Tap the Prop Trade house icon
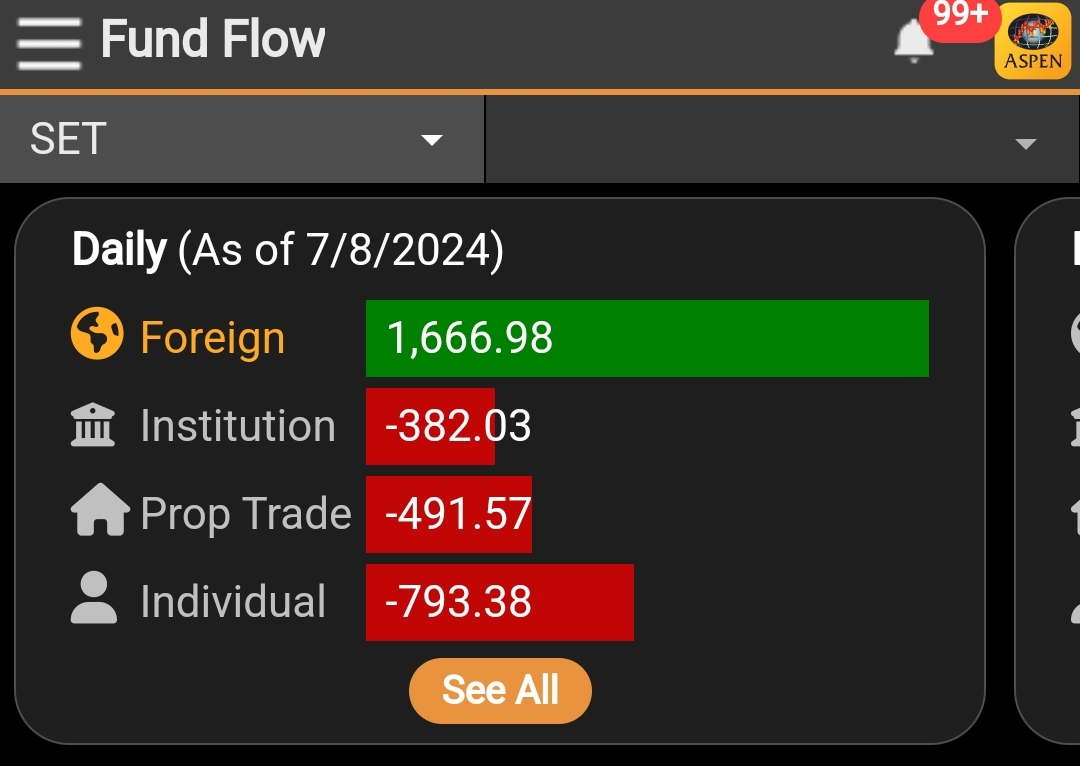 [99, 513]
